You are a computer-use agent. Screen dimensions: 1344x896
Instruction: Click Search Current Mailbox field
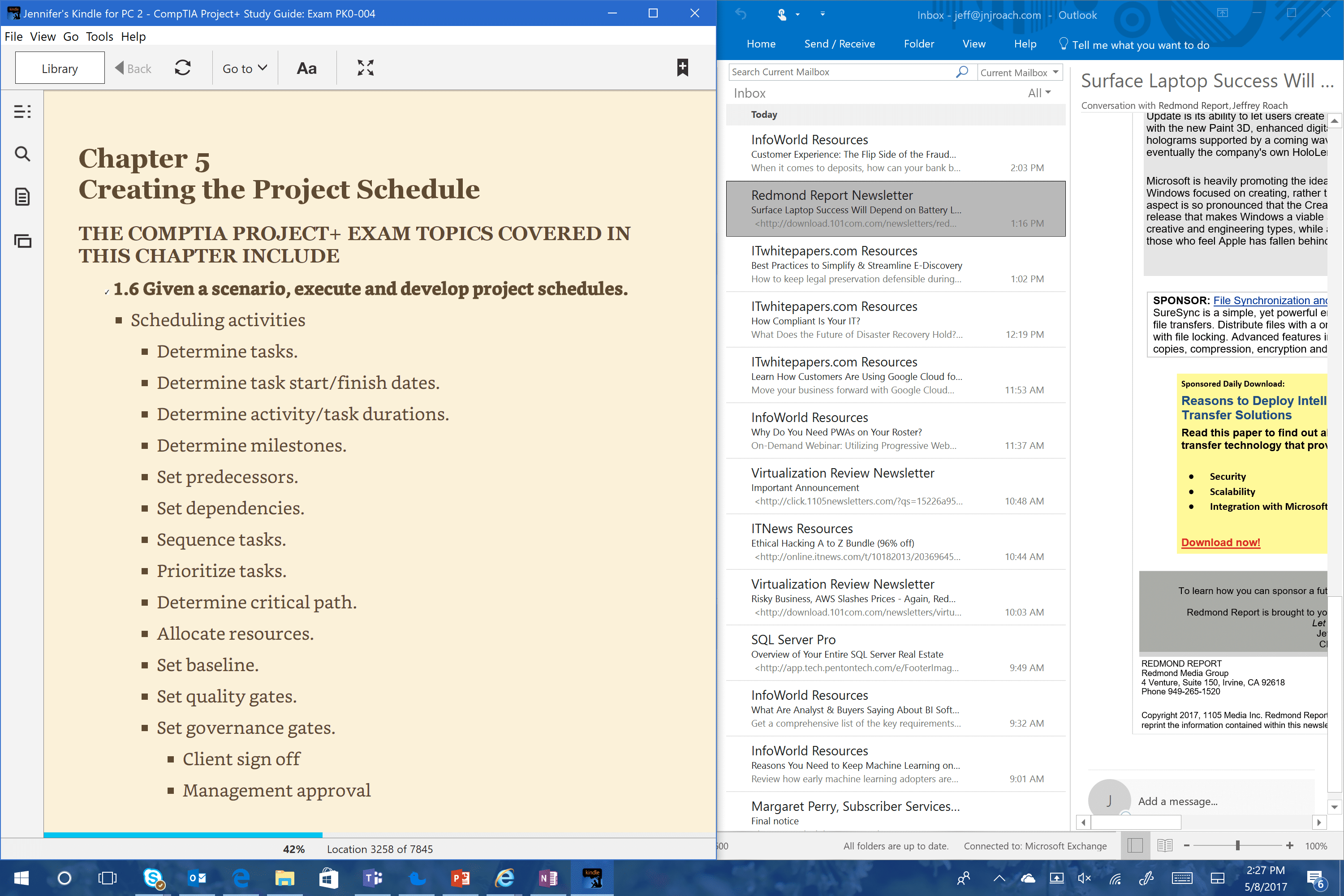pyautogui.click(x=842, y=72)
